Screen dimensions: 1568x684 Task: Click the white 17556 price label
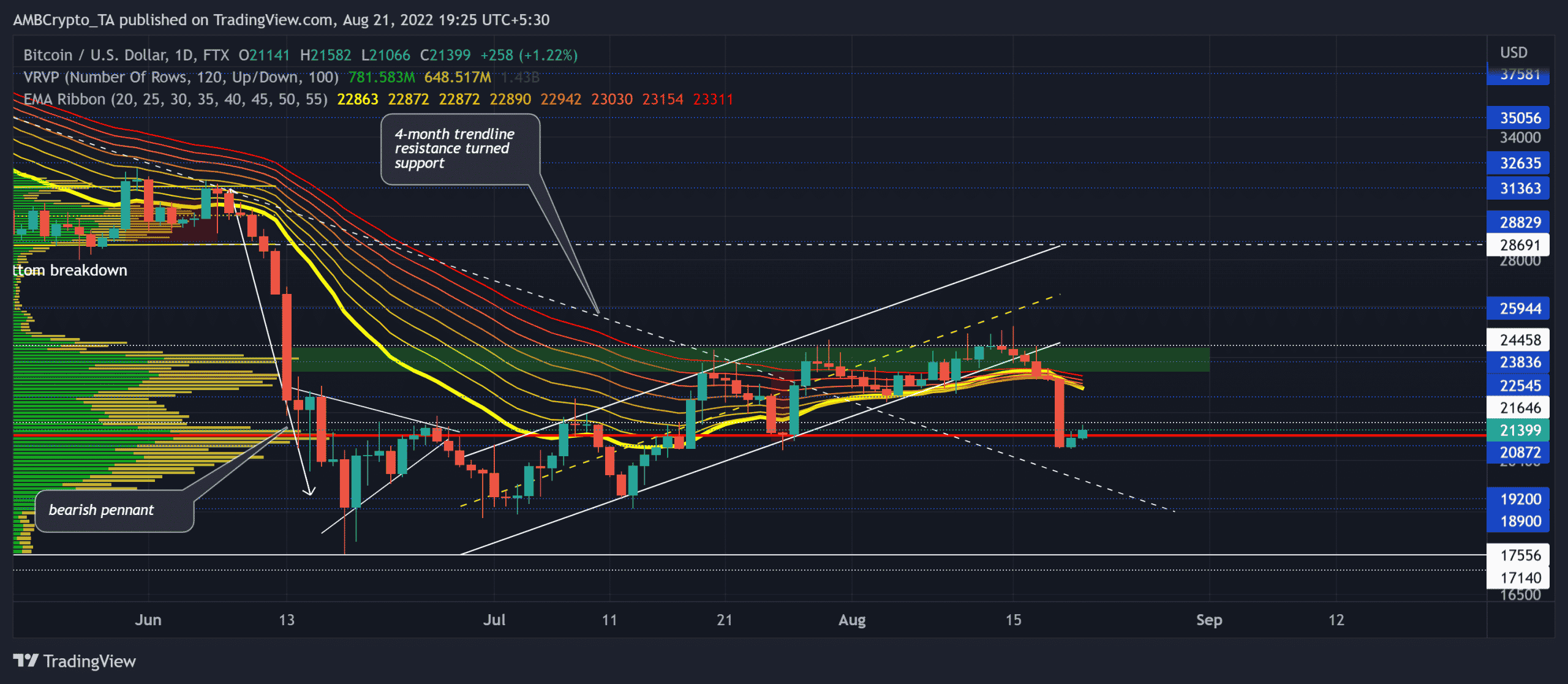(1518, 555)
